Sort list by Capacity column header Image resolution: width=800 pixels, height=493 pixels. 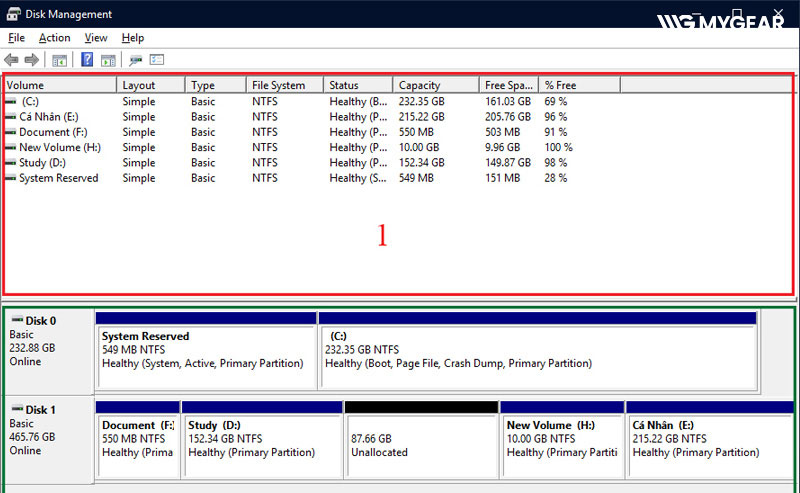point(419,85)
